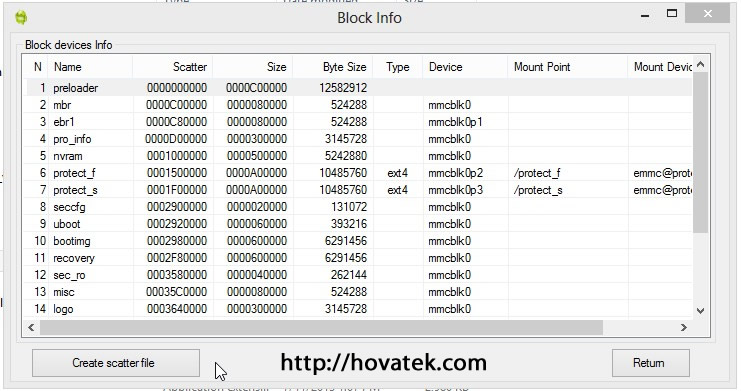The height and width of the screenshot is (391, 741).
Task: Sort by the Scatter column header
Action: click(172, 67)
